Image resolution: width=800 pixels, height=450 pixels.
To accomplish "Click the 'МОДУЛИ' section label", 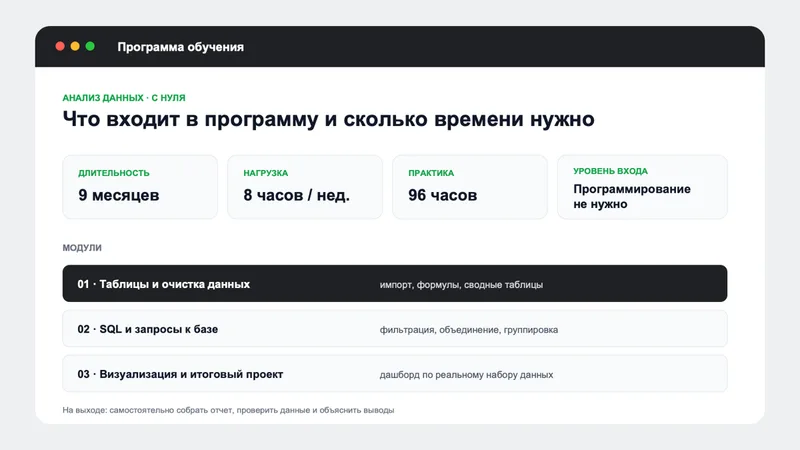I will [82, 248].
